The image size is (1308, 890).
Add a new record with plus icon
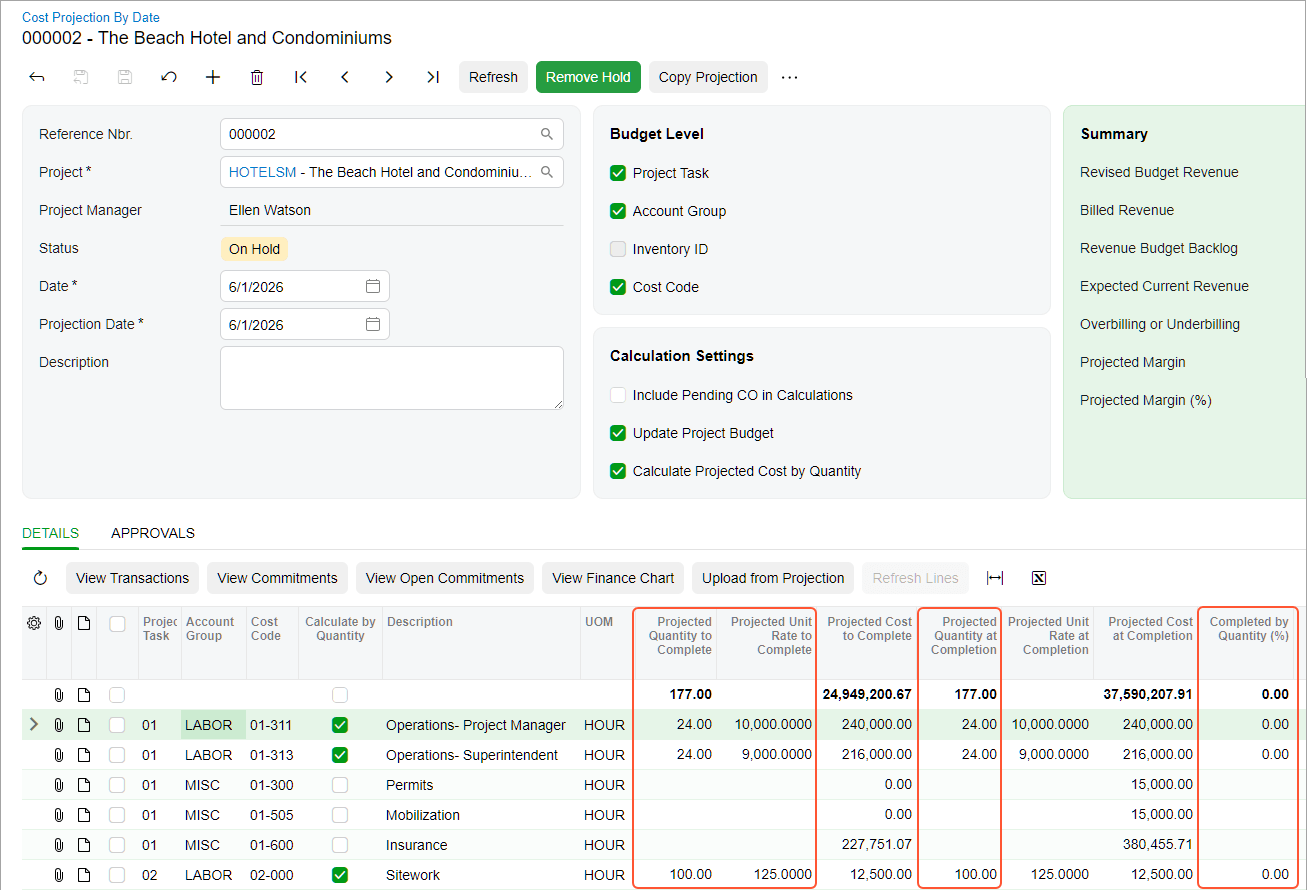tap(213, 77)
